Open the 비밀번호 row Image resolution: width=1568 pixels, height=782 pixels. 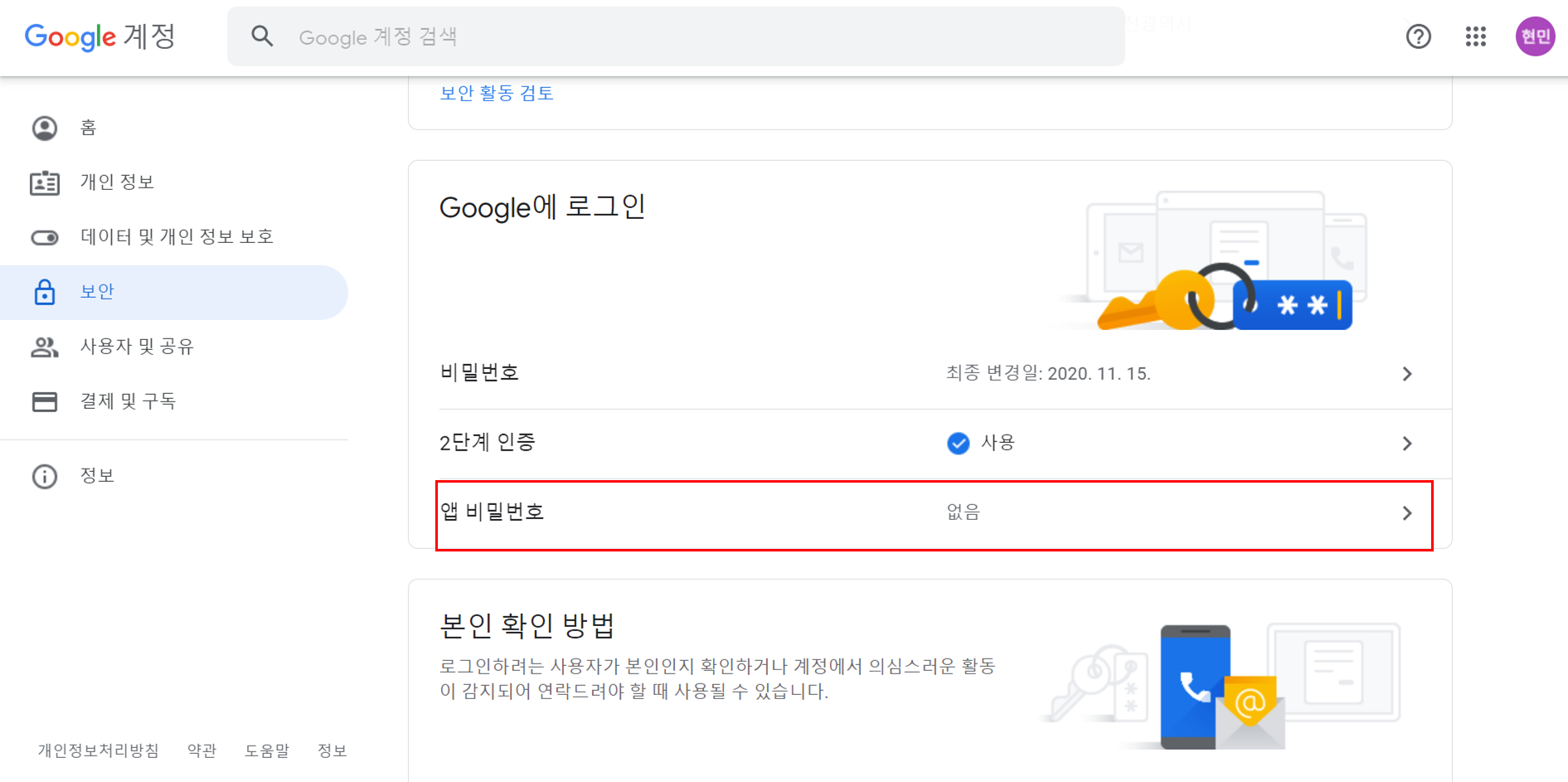(930, 374)
